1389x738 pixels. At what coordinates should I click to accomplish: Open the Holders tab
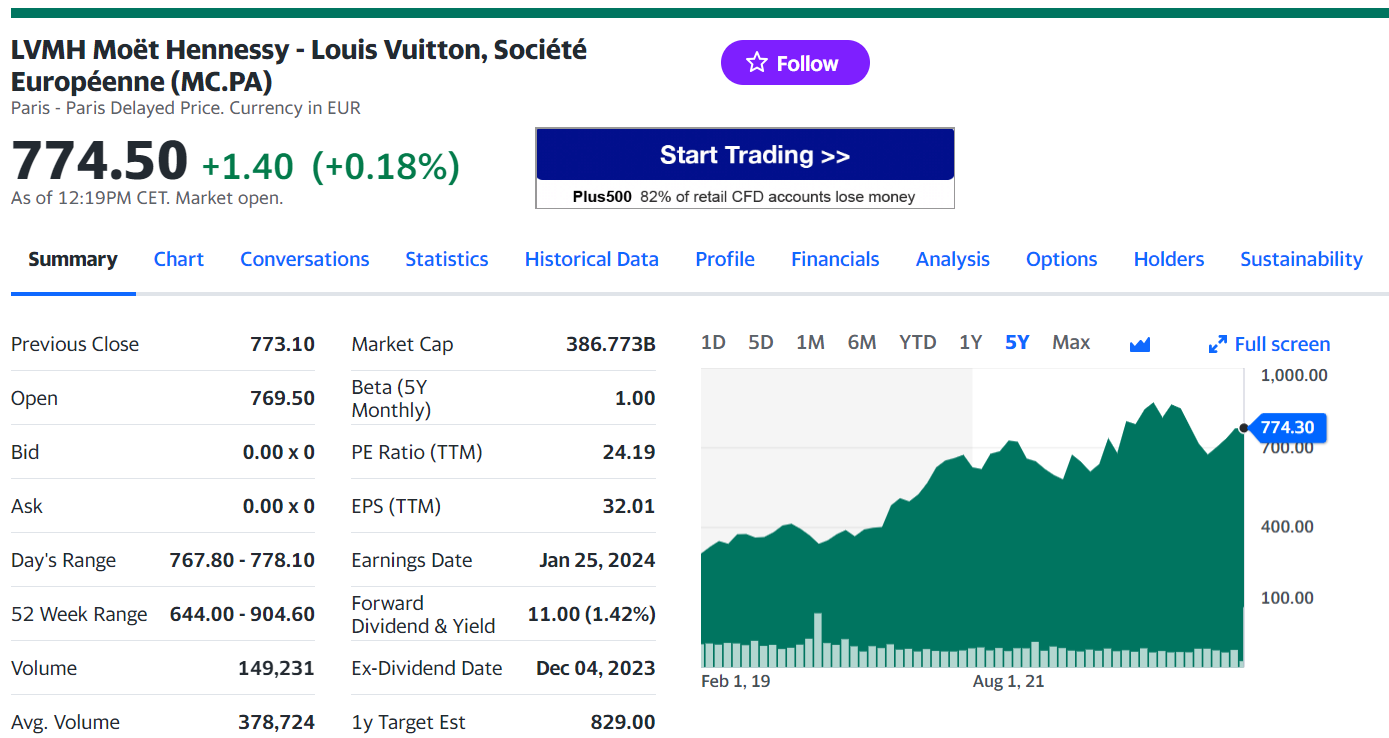[x=1169, y=259]
